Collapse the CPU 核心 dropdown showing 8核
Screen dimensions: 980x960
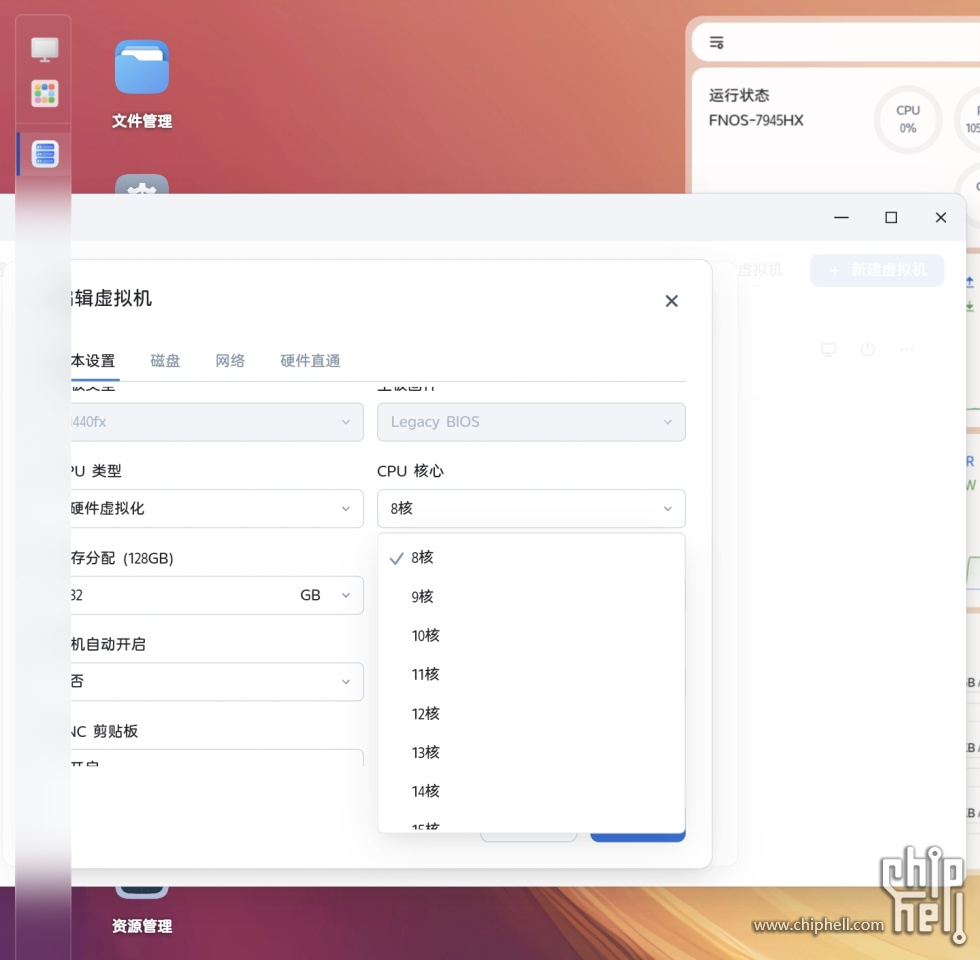point(531,508)
